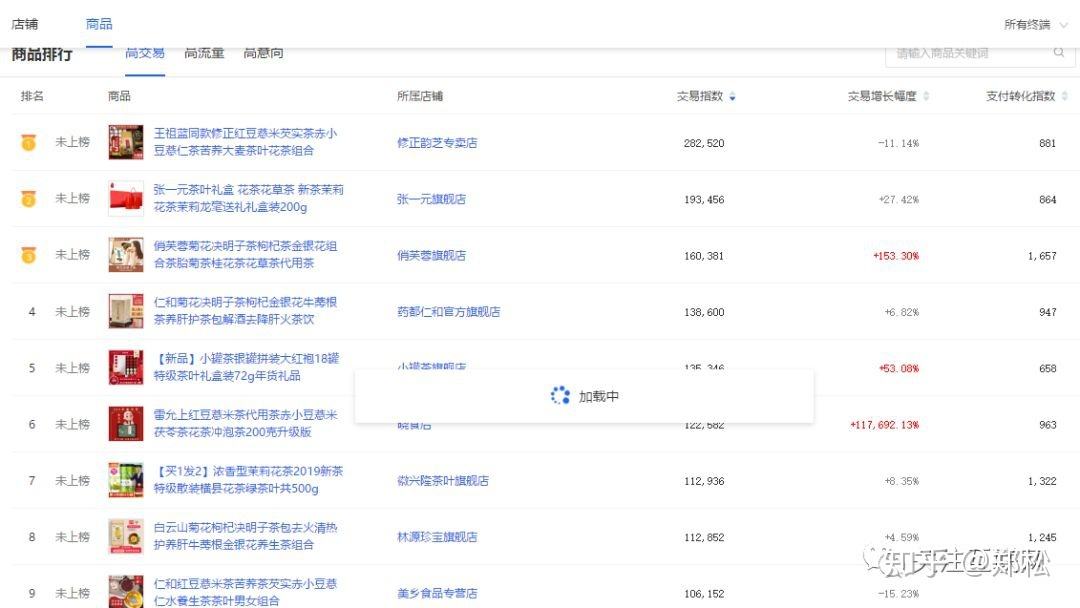Select the 商品 tab

coord(99,24)
